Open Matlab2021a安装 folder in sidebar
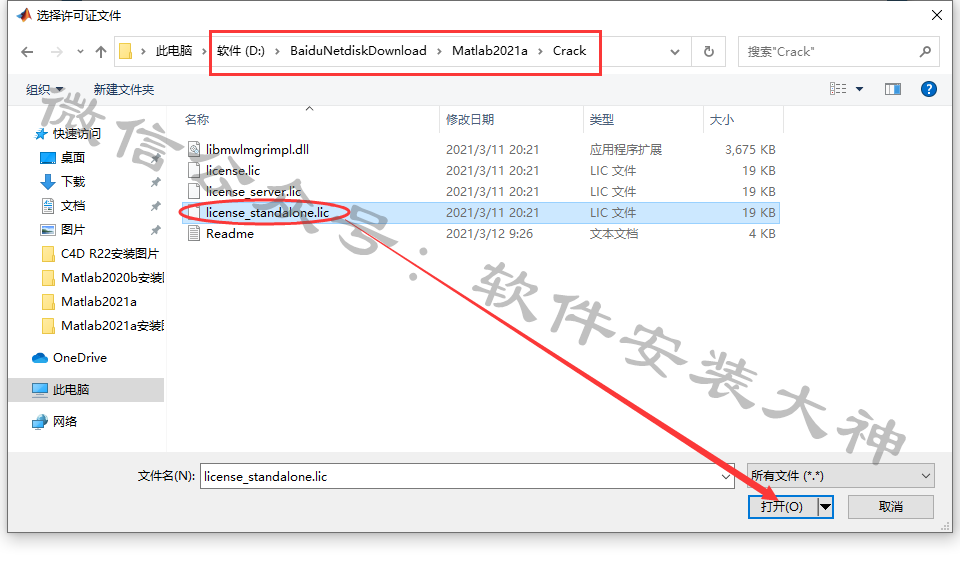Screen dimensions: 960x570 point(113,326)
